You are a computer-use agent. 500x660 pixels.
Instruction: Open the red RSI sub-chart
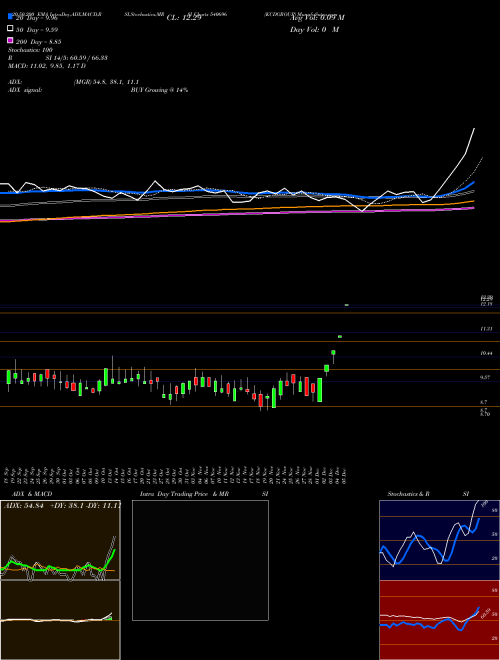pyautogui.click(x=439, y=620)
